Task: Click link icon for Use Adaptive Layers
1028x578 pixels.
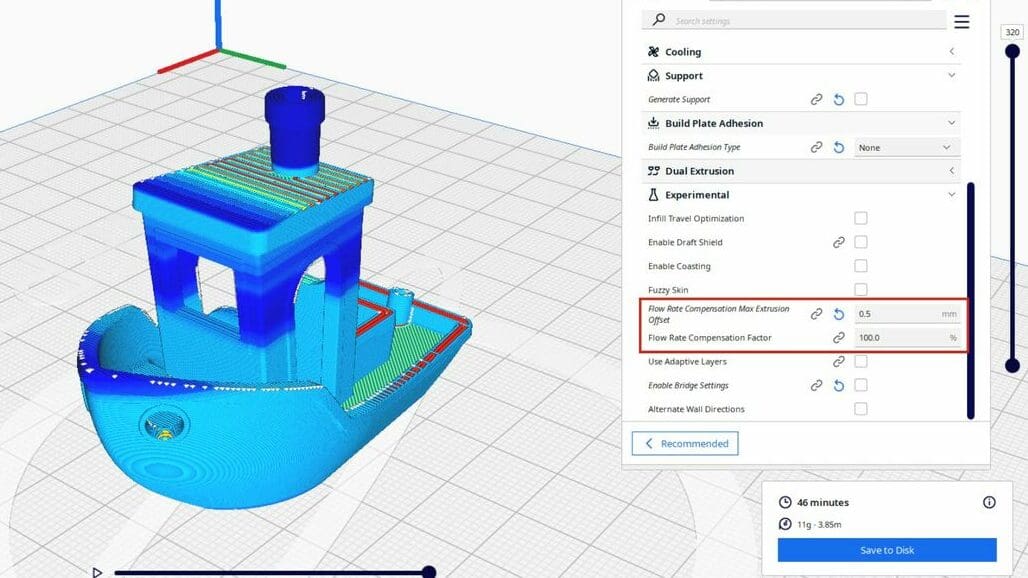Action: (839, 362)
